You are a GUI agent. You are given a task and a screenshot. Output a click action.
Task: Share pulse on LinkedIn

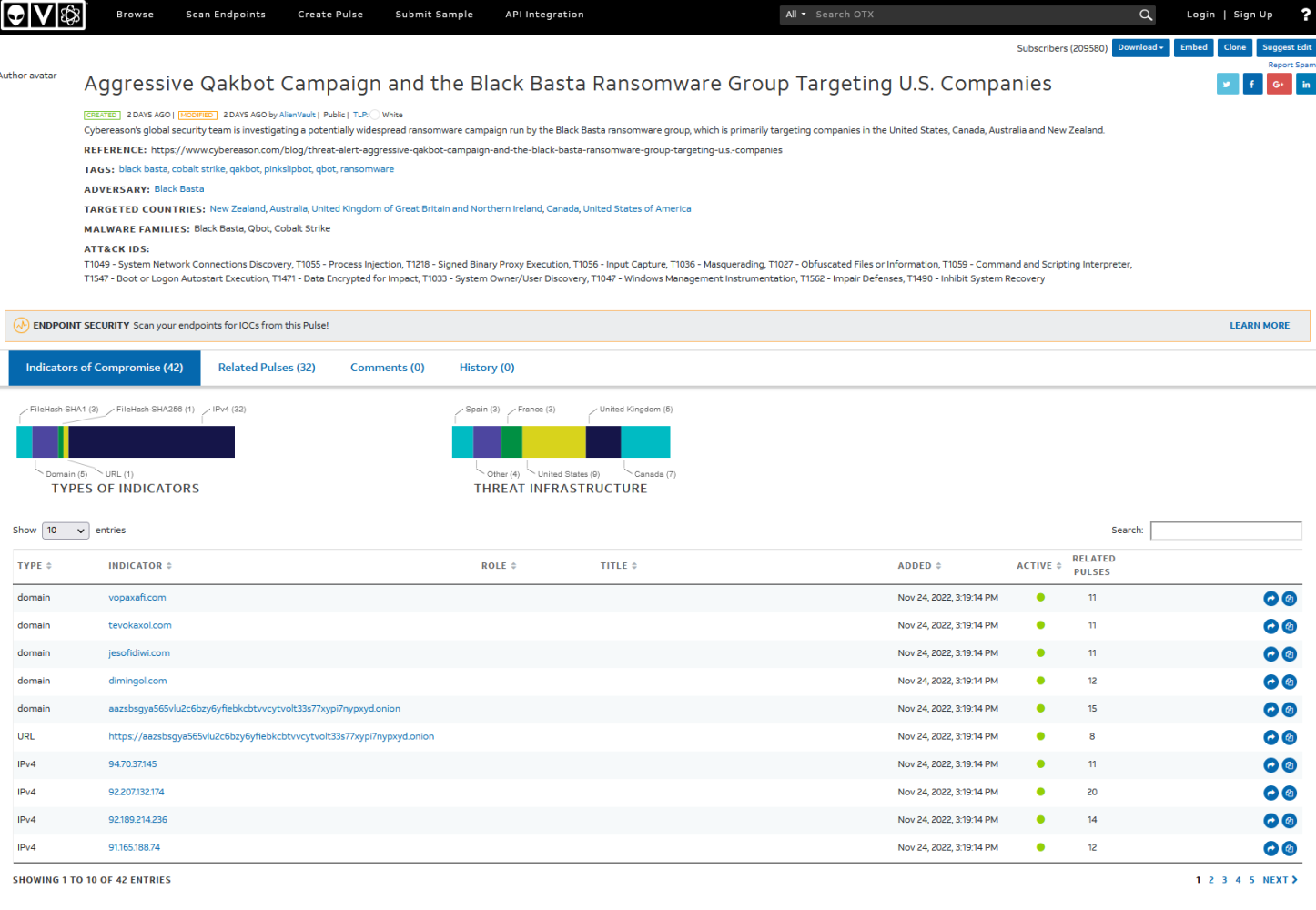[1306, 84]
